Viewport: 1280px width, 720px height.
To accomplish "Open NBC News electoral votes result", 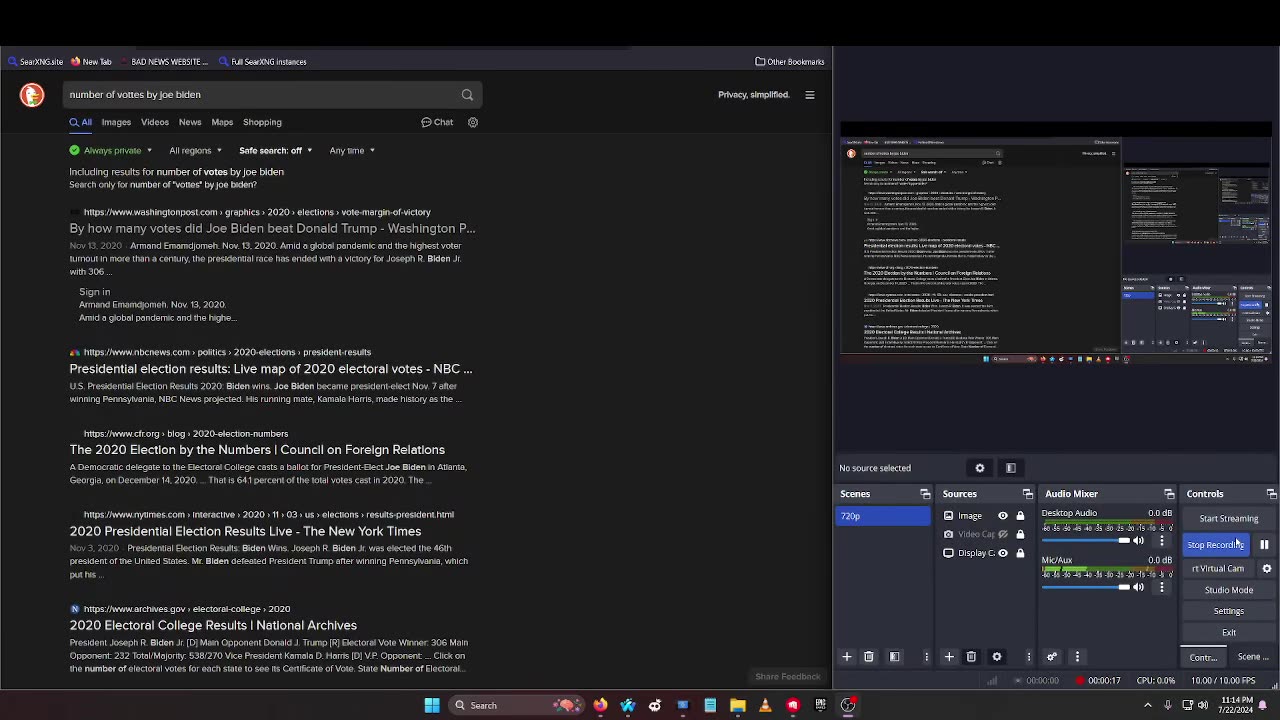I will click(270, 369).
